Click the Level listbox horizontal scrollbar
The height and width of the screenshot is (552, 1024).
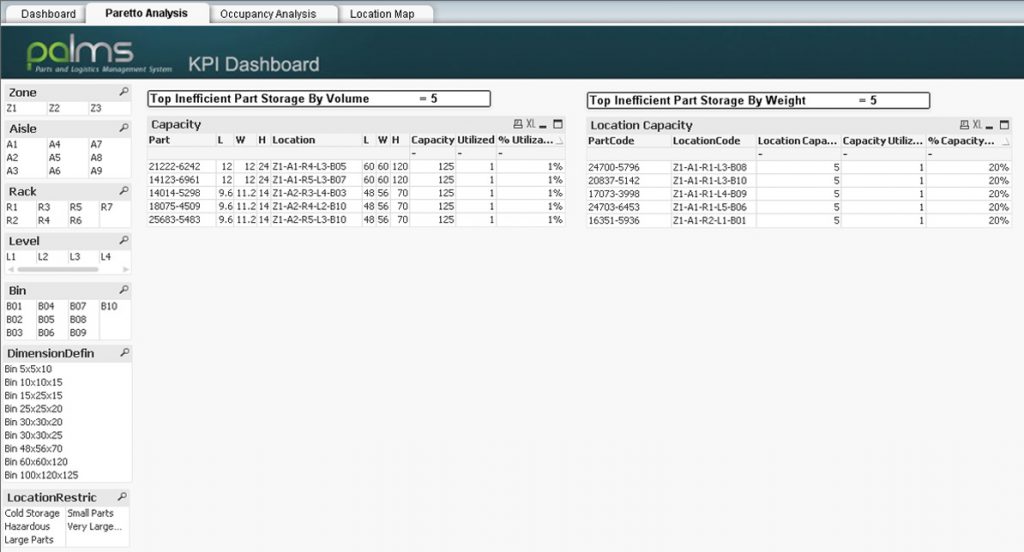point(58,269)
